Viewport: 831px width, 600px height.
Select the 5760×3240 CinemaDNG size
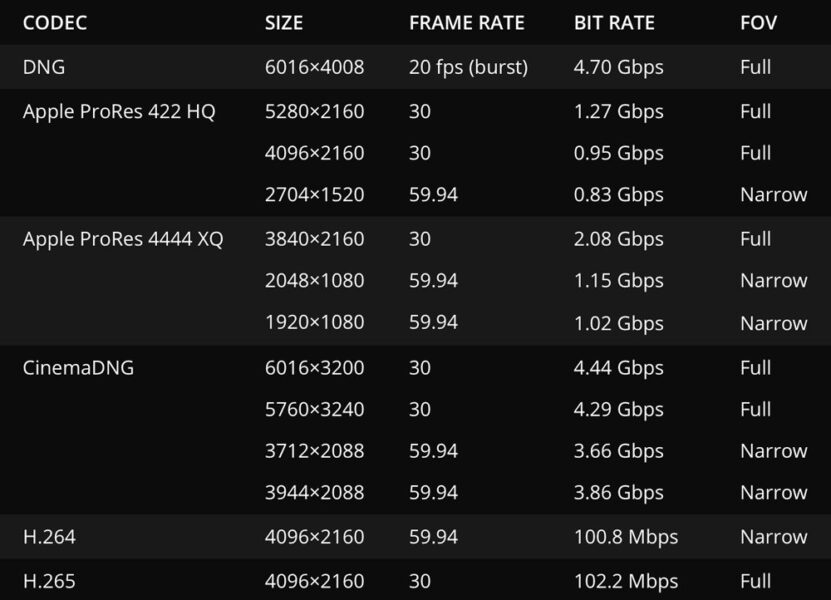[314, 409]
